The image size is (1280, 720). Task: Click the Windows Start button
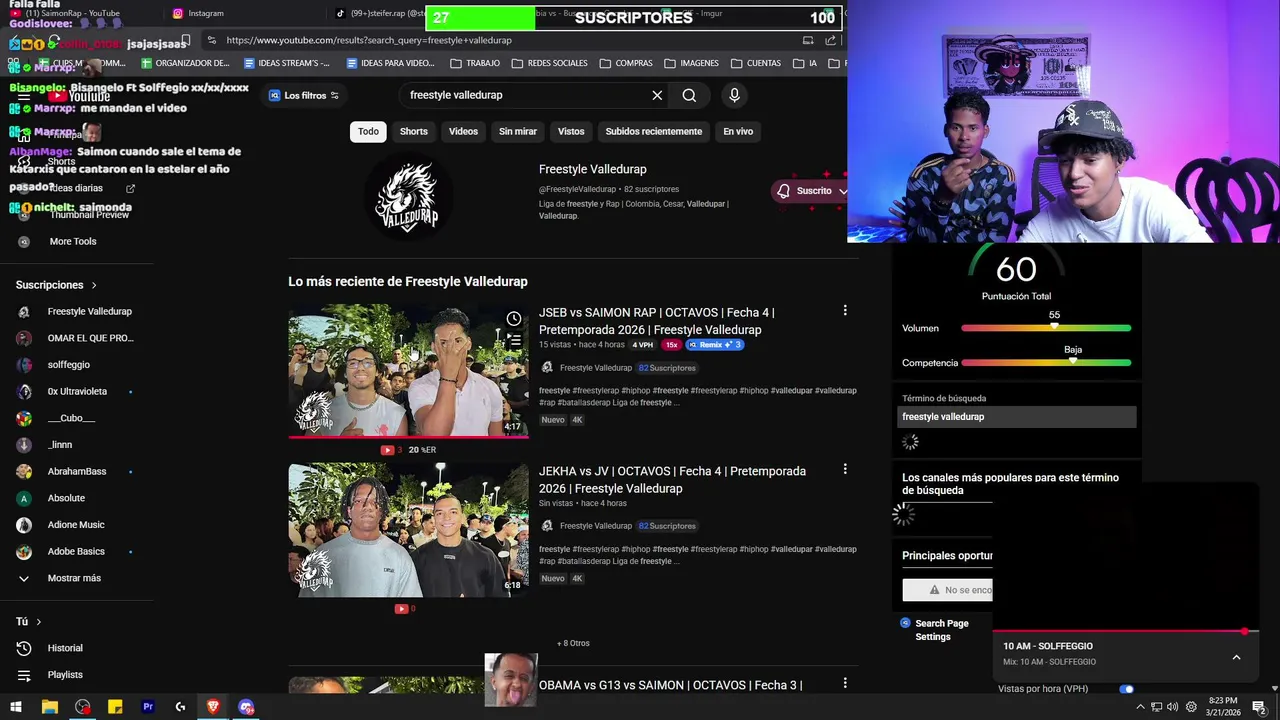point(16,707)
